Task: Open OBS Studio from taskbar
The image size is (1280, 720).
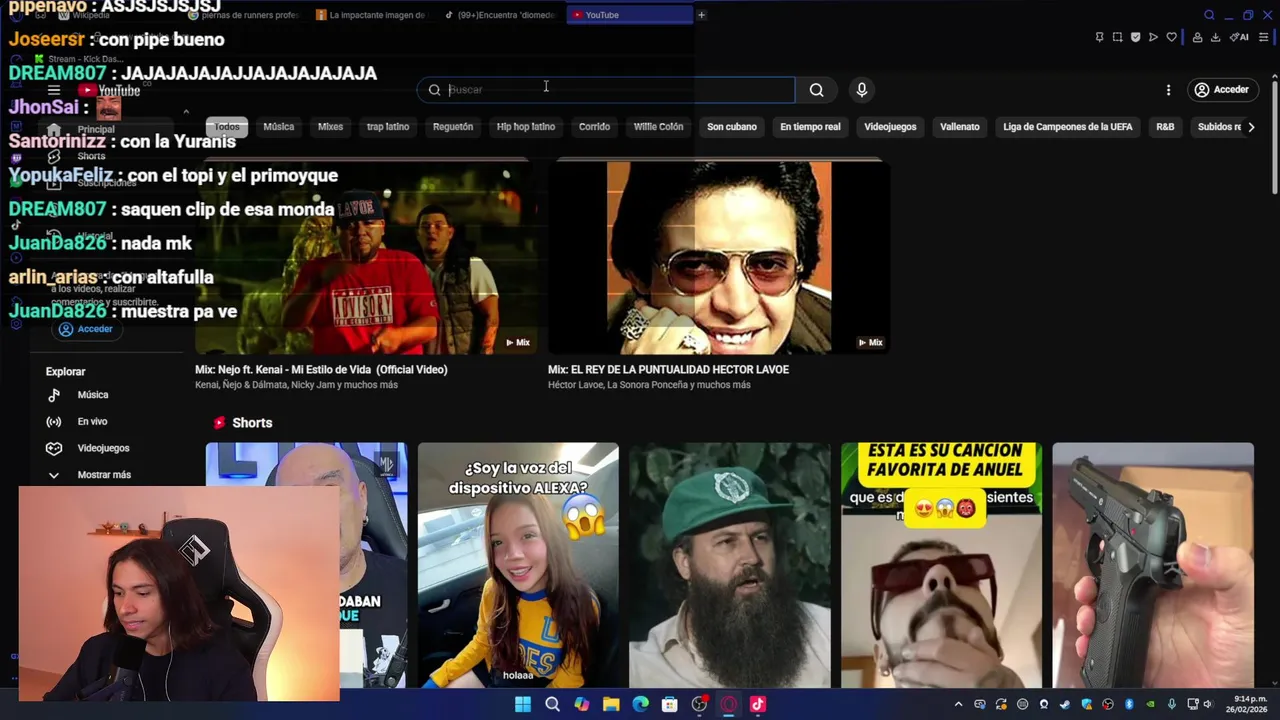Action: pos(699,704)
